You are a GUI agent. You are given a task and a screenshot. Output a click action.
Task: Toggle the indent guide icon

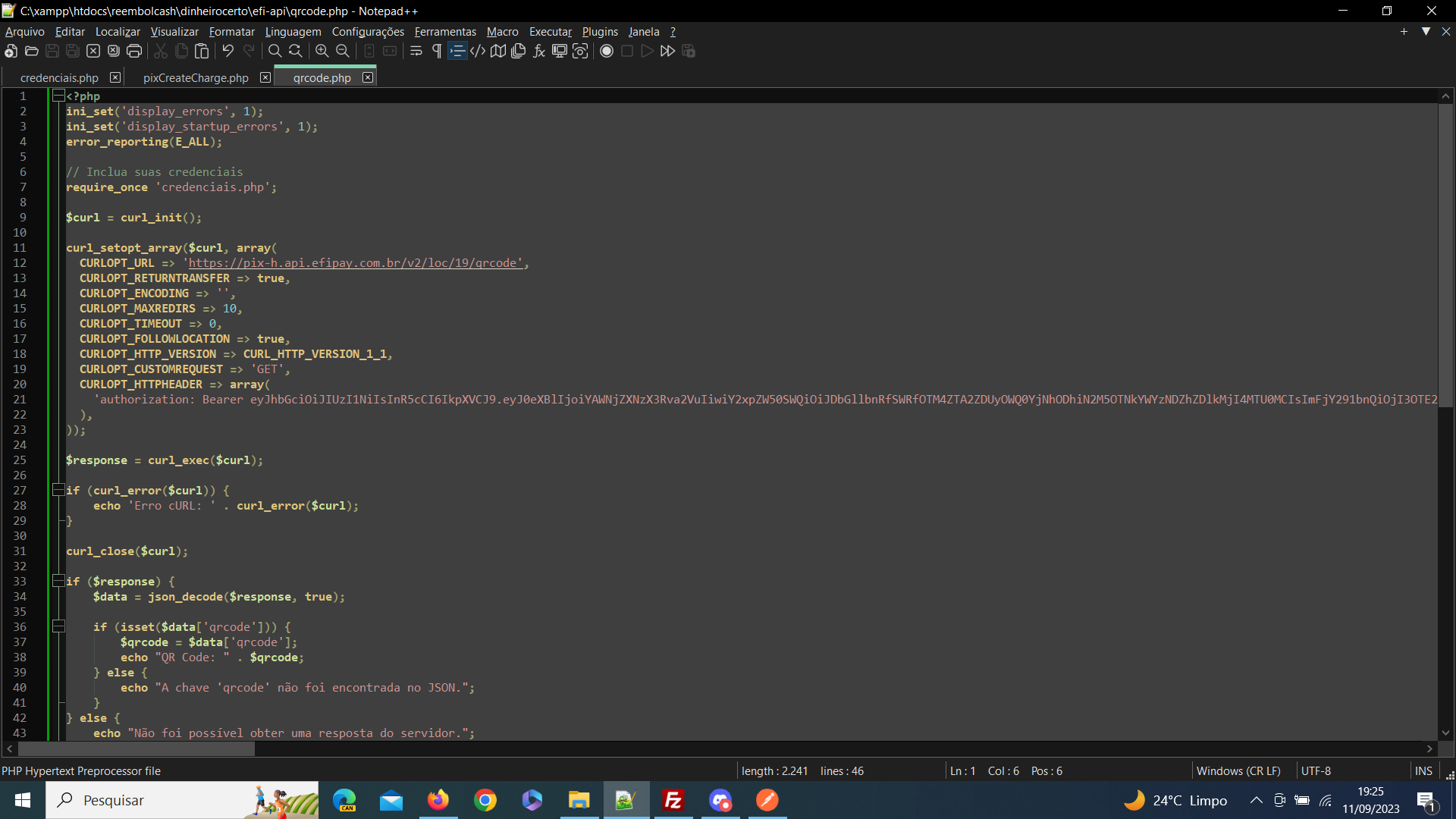coord(457,51)
